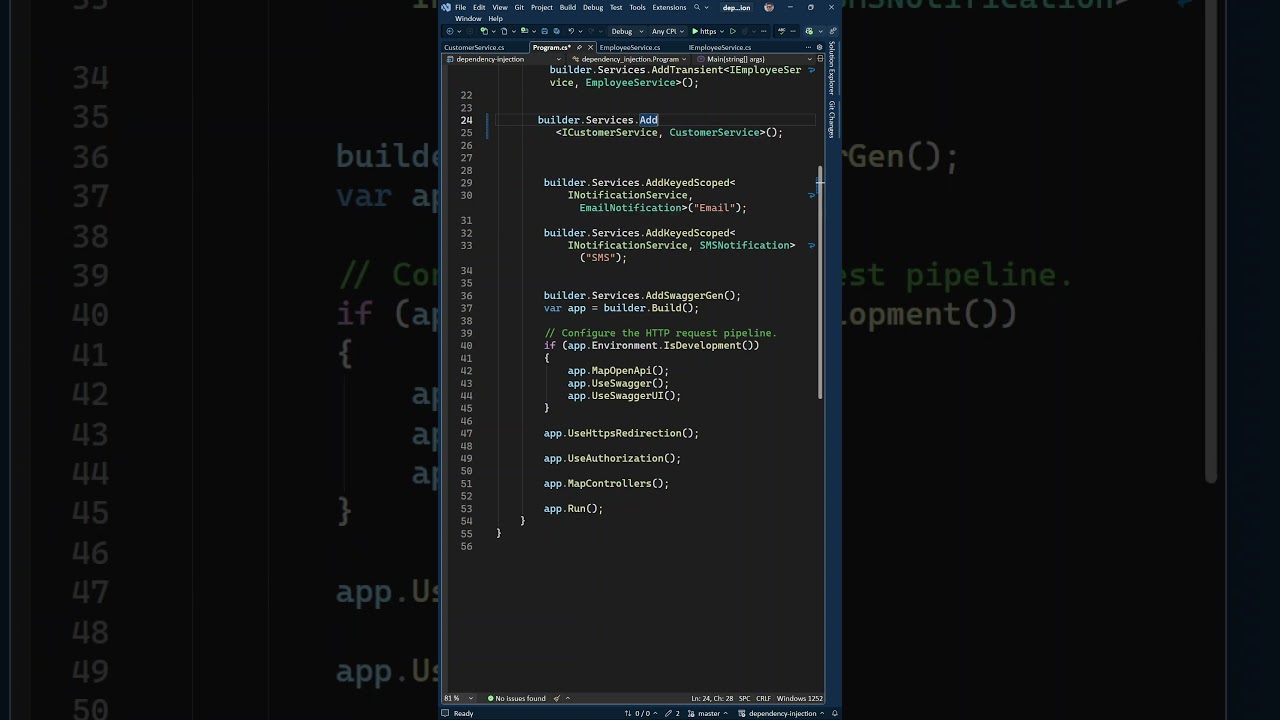
Task: Click Start Without Debugging outline play icon
Action: (x=732, y=31)
